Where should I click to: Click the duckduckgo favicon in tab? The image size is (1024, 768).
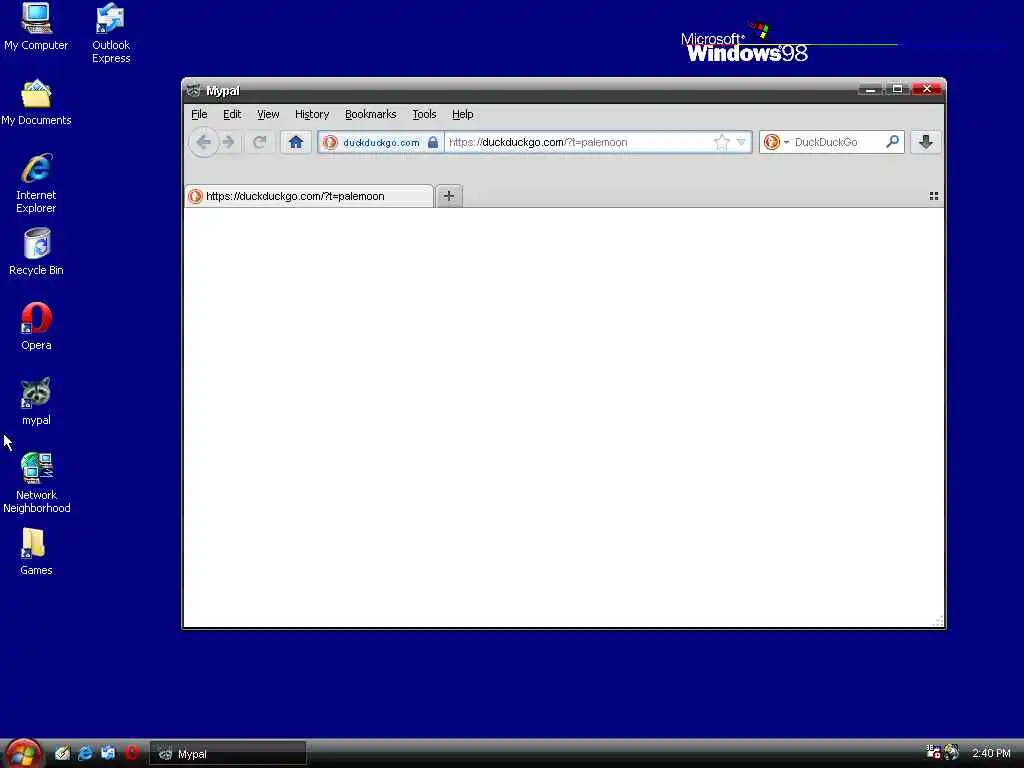click(195, 196)
